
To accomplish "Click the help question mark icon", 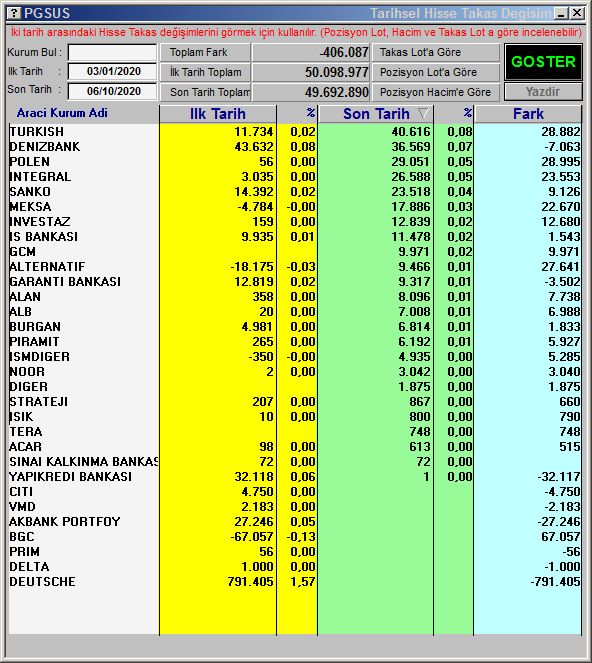I will click(x=14, y=13).
